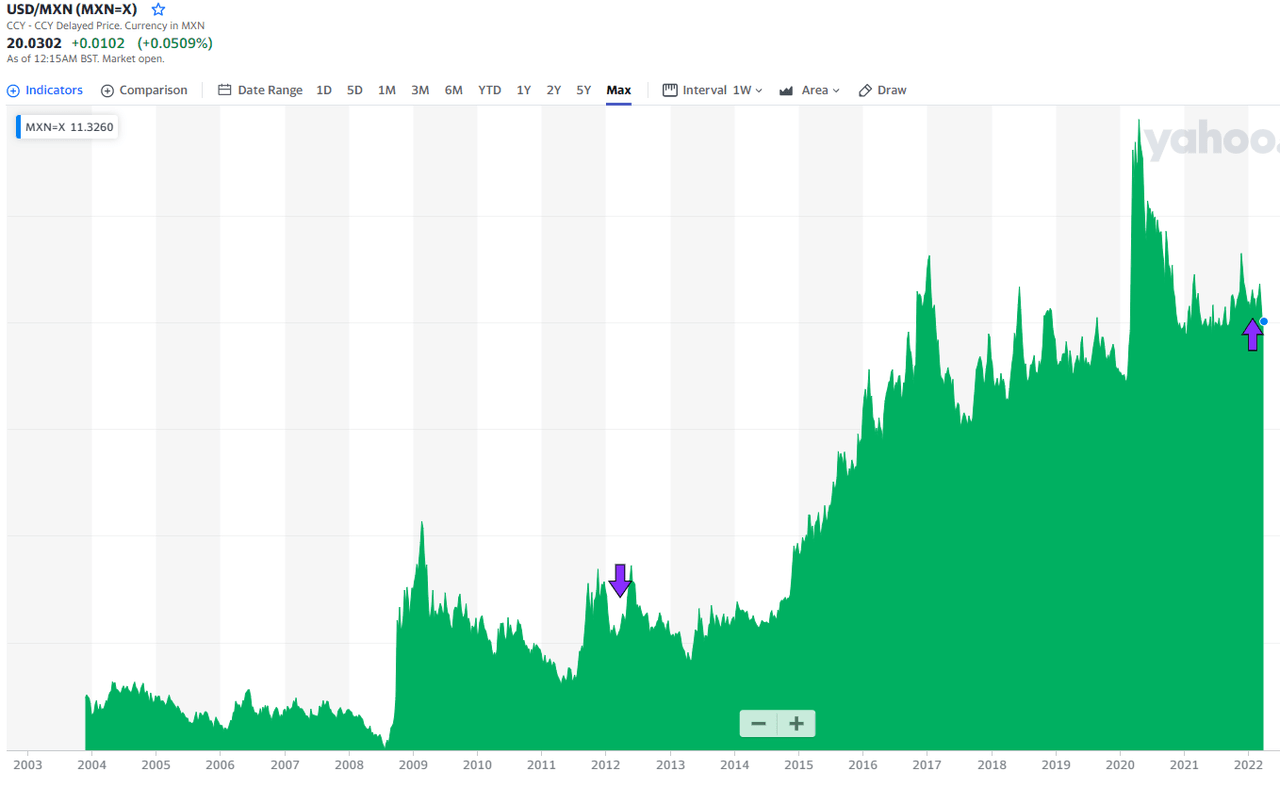Select the 1M range
Screen dimensions: 1280x804
tap(387, 90)
